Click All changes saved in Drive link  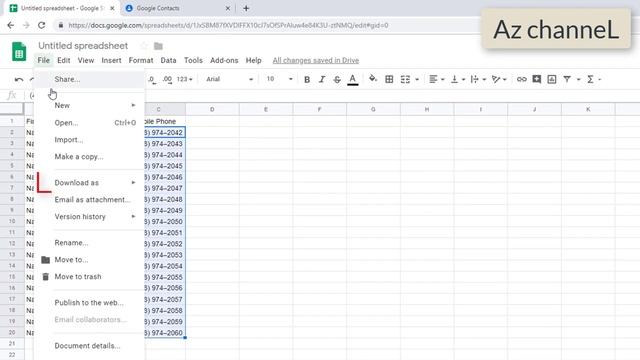click(316, 60)
